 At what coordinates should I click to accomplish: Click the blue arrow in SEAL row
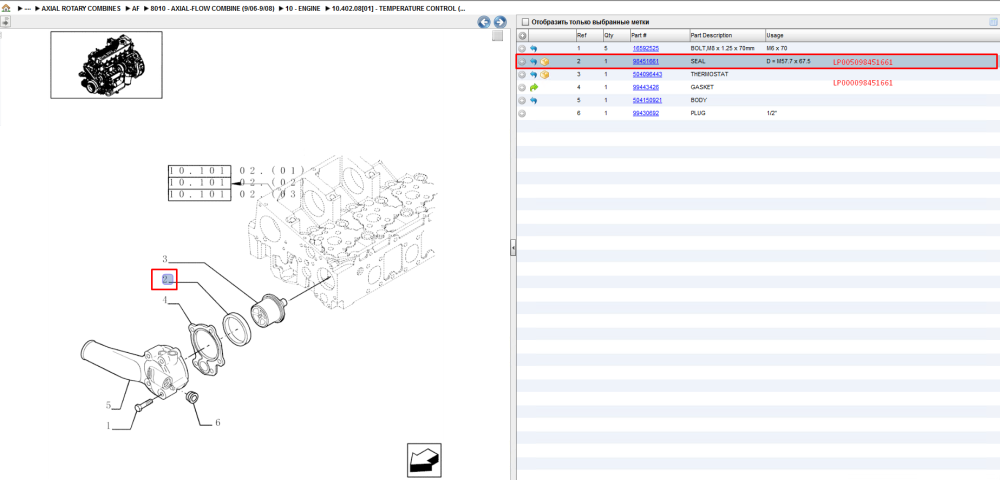tap(534, 62)
